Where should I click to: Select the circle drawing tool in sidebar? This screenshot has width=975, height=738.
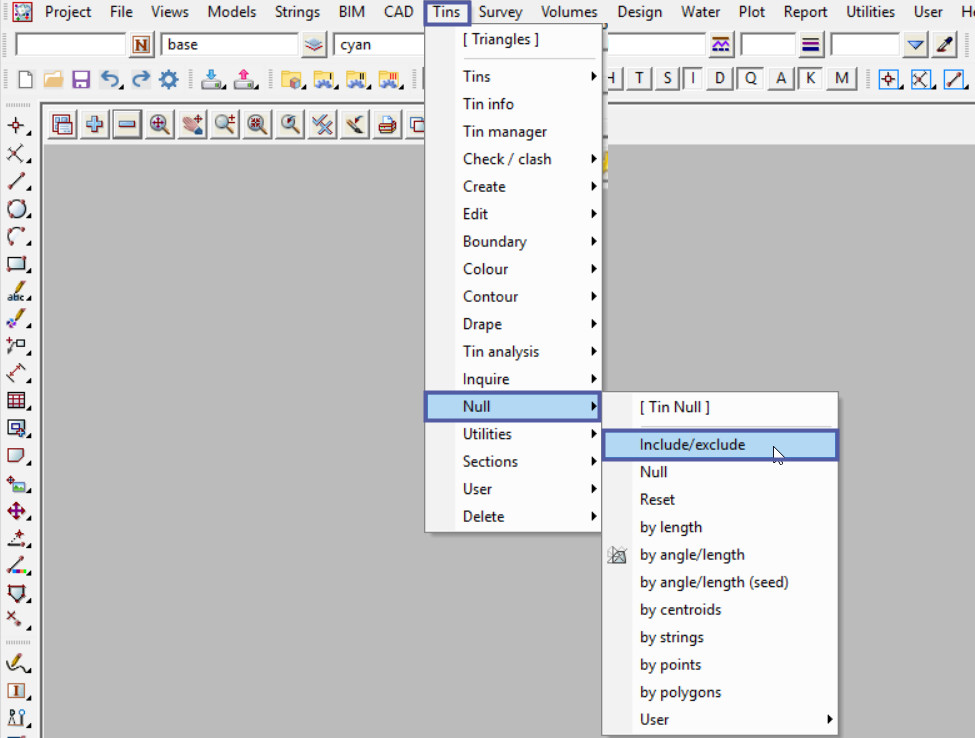[x=17, y=209]
